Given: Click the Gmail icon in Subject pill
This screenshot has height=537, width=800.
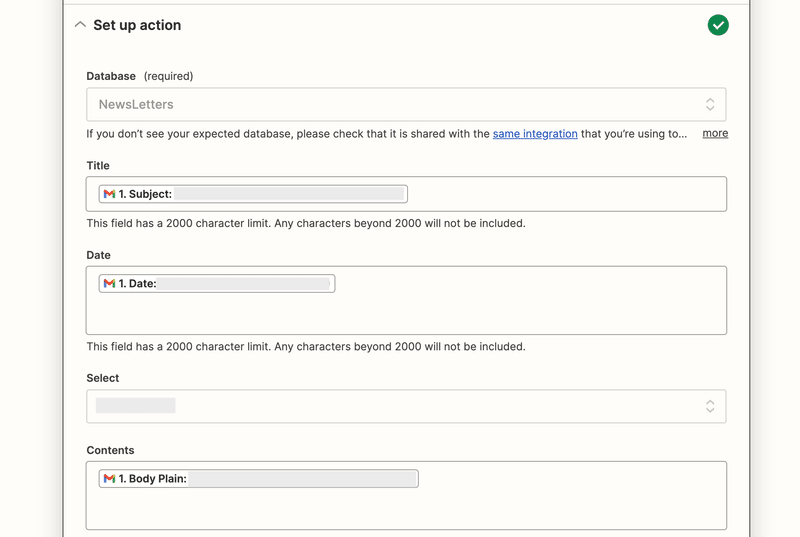Looking at the screenshot, I should [109, 194].
